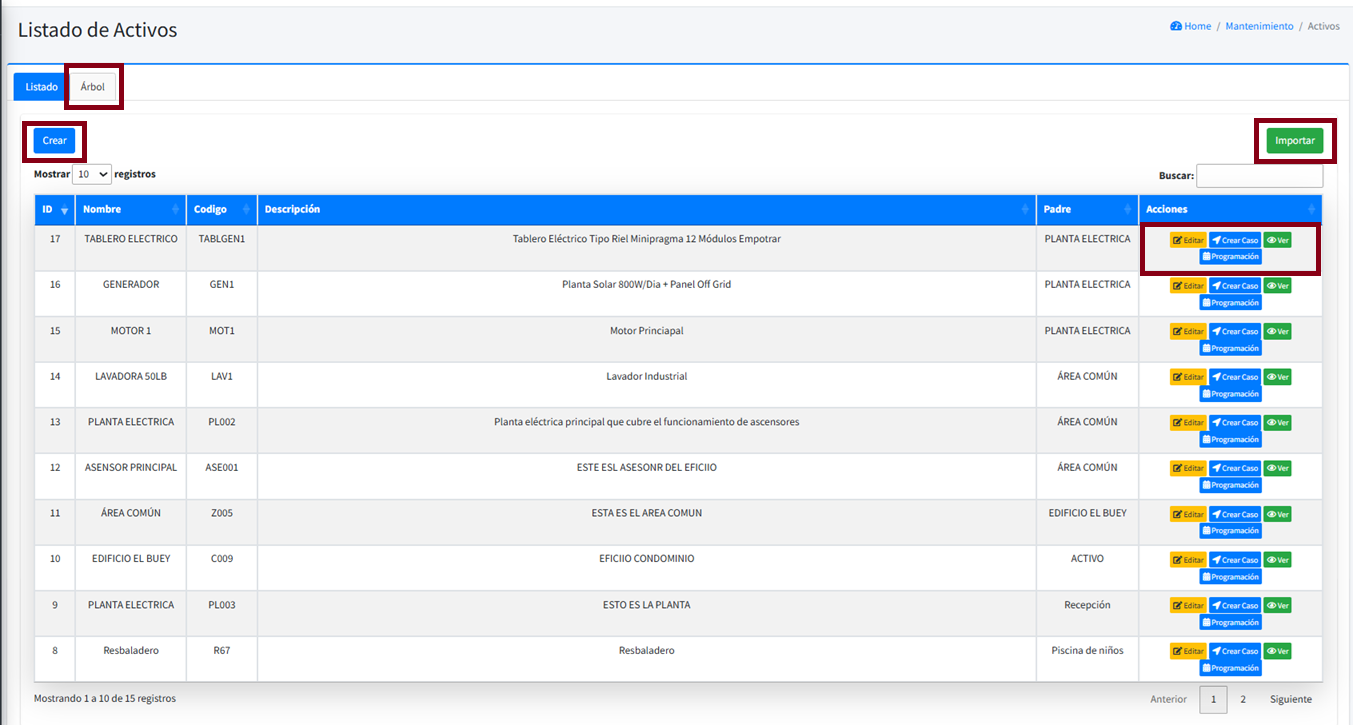
Task: Open the Mostrar registros count dropdown
Action: pyautogui.click(x=92, y=174)
